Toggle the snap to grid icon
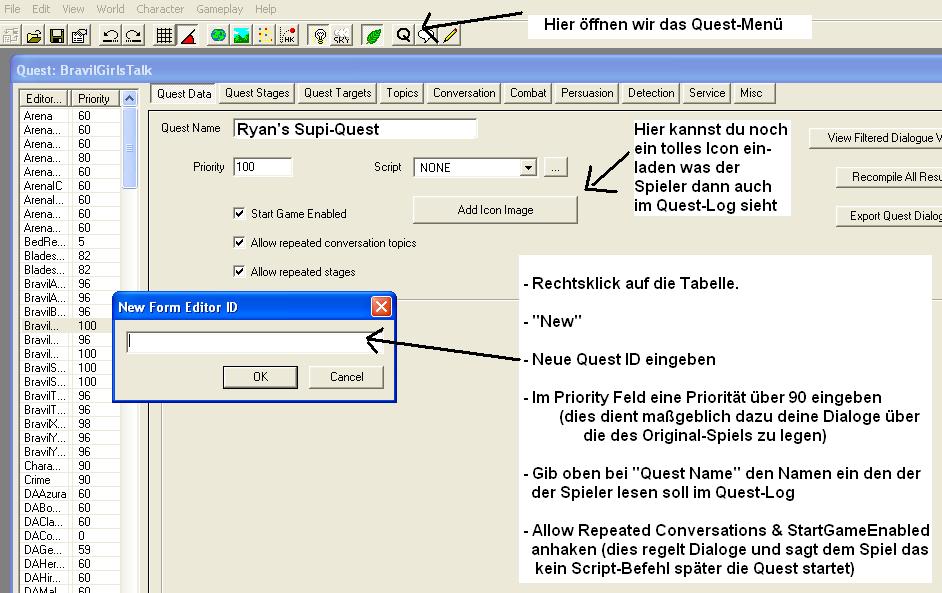 pos(165,35)
